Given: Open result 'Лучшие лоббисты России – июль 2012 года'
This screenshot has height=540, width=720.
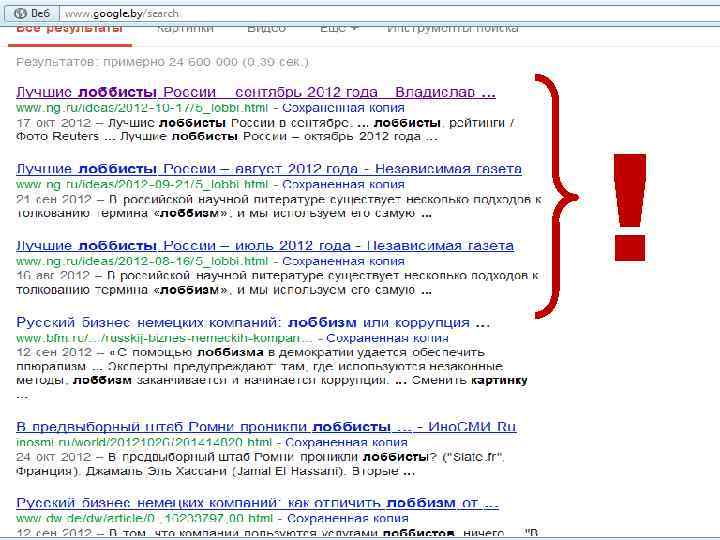Looking at the screenshot, I should (x=265, y=246).
